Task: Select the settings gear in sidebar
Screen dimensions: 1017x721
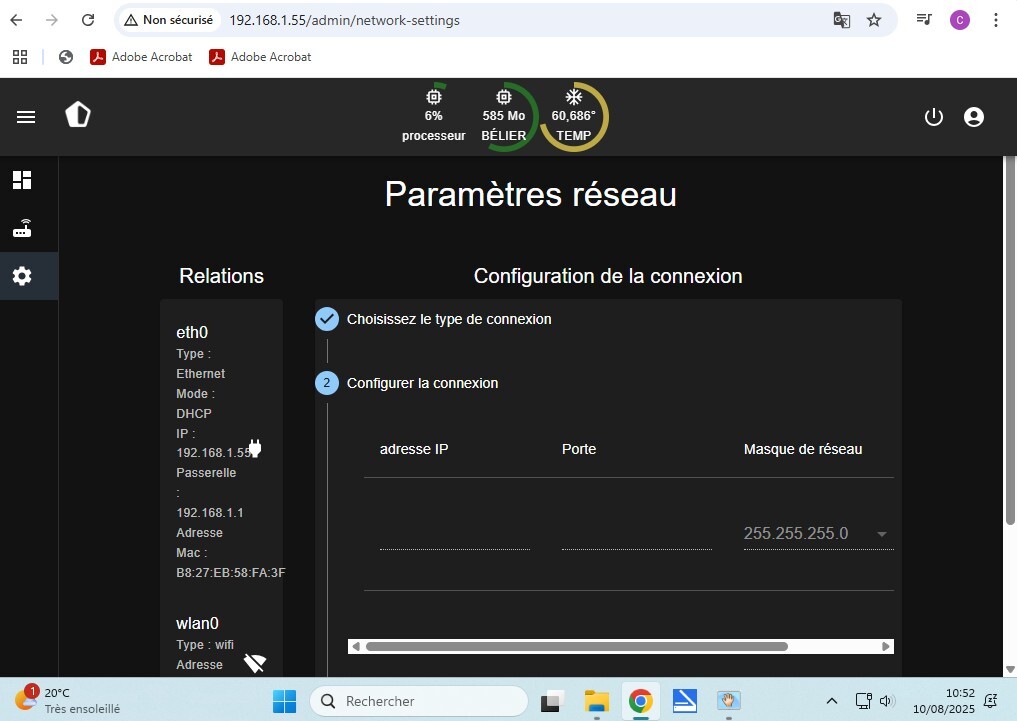Action: click(22, 276)
